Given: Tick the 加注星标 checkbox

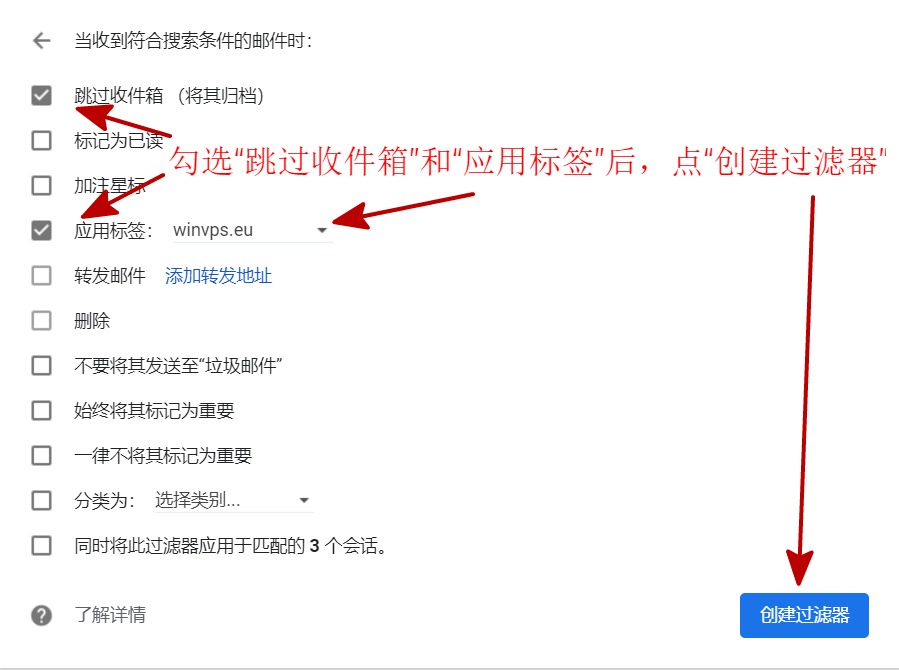Looking at the screenshot, I should tap(41, 186).
